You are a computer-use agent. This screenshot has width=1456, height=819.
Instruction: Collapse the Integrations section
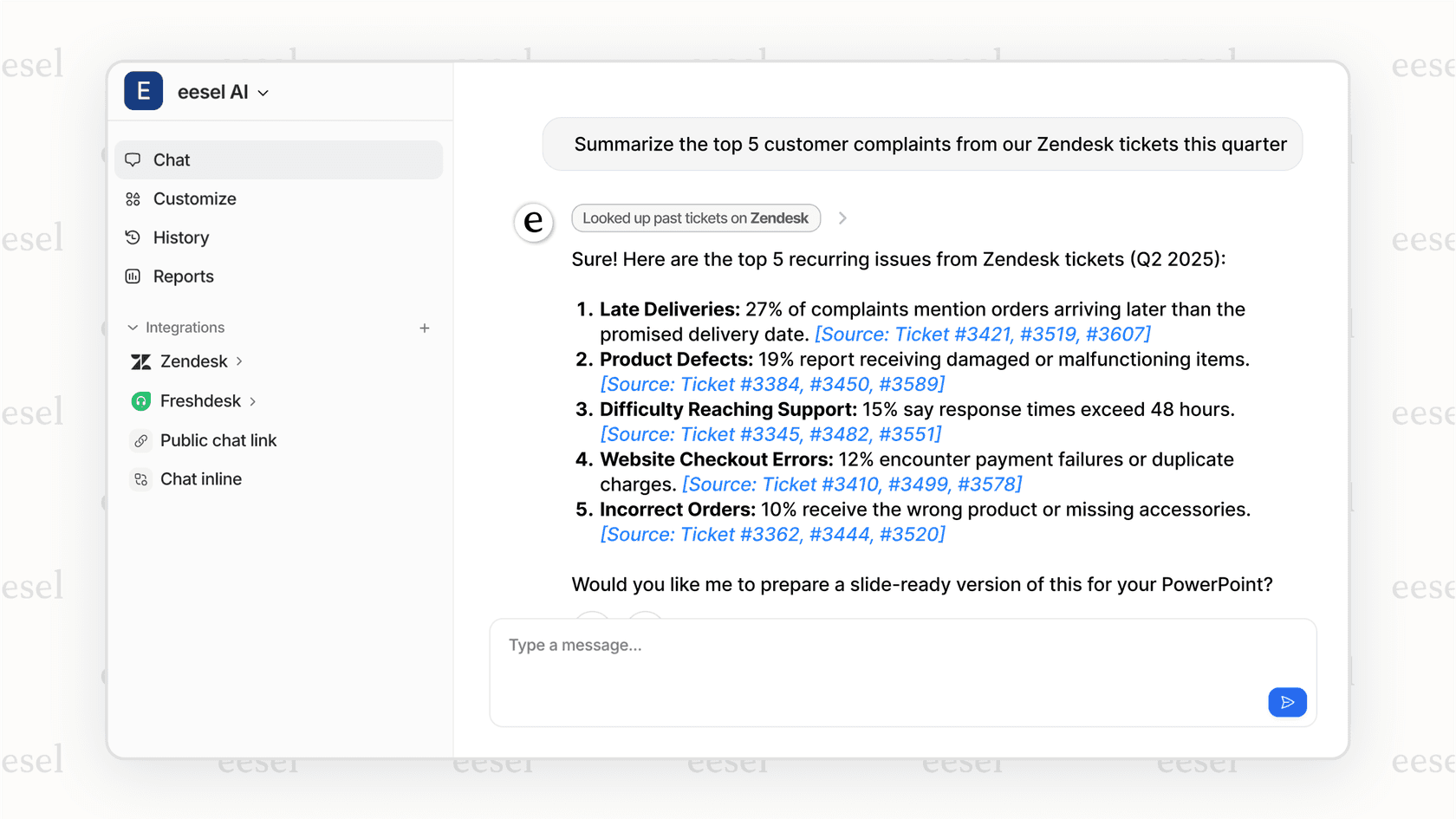pyautogui.click(x=133, y=328)
